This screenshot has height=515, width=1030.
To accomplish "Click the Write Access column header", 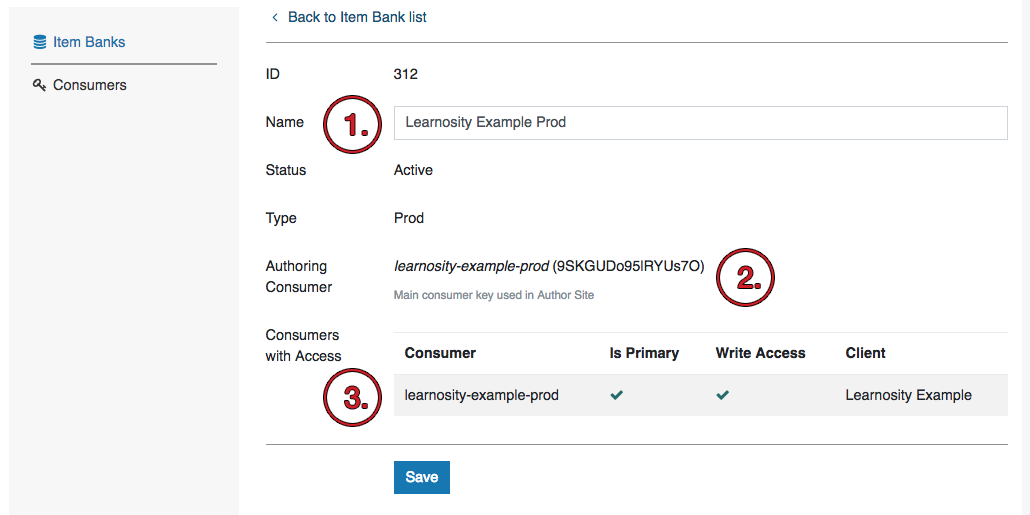I will point(761,353).
